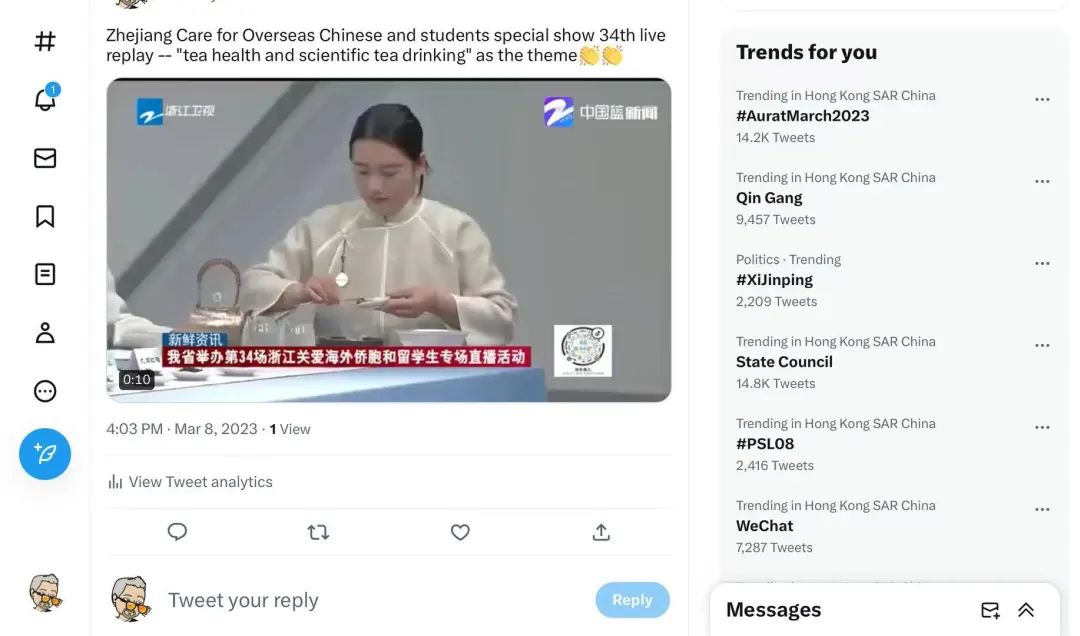Open the More circle menu in sidebar

(45, 391)
